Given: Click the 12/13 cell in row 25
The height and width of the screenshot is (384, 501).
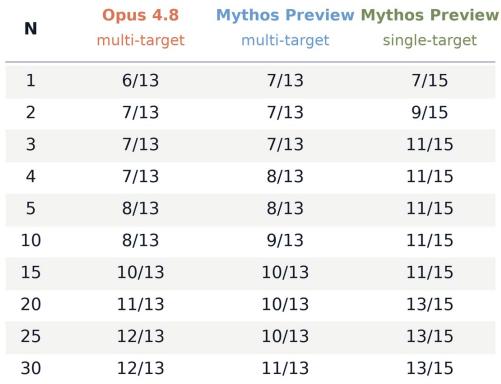Looking at the screenshot, I should point(140,336).
